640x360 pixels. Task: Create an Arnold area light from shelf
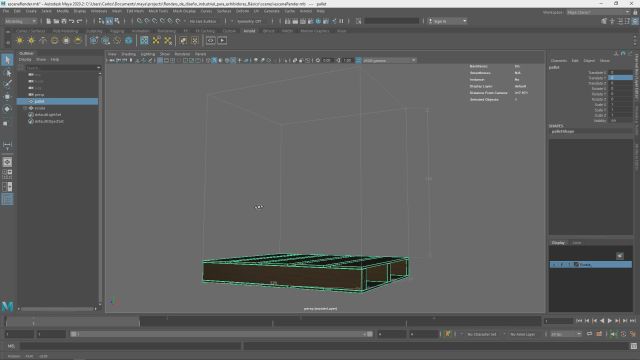pyautogui.click(x=20, y=40)
